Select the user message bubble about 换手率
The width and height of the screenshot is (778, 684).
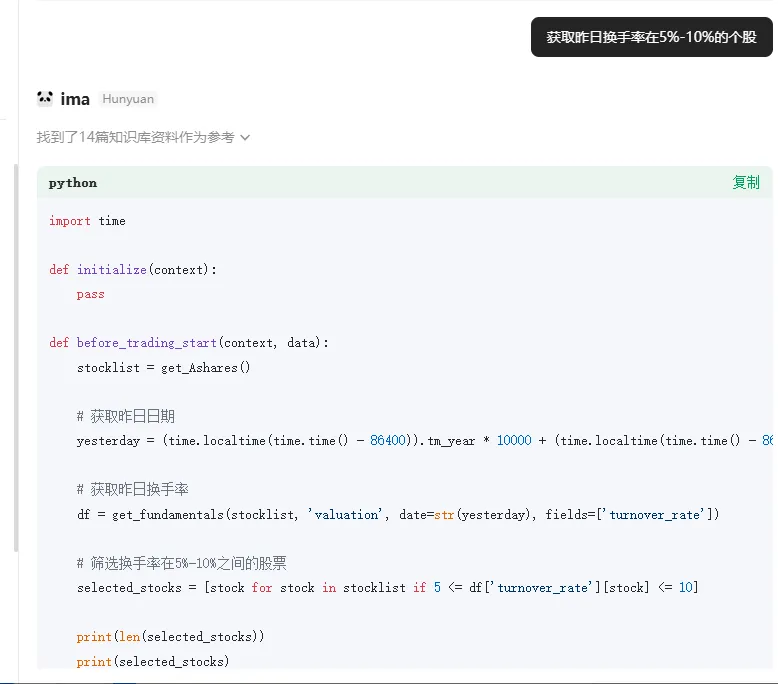(651, 37)
